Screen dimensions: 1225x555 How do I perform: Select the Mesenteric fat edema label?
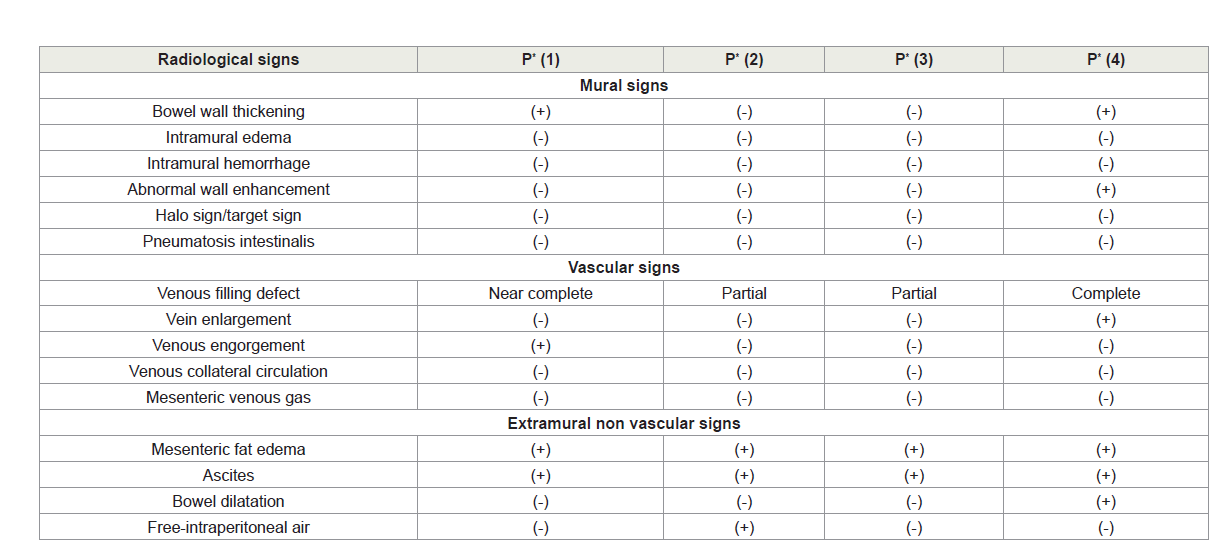[228, 449]
